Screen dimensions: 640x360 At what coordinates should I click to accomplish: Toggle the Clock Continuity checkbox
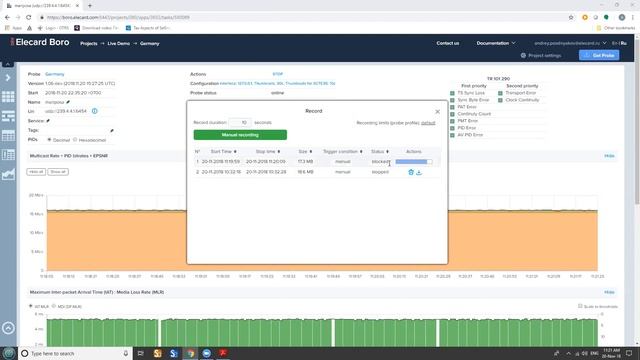(x=500, y=100)
